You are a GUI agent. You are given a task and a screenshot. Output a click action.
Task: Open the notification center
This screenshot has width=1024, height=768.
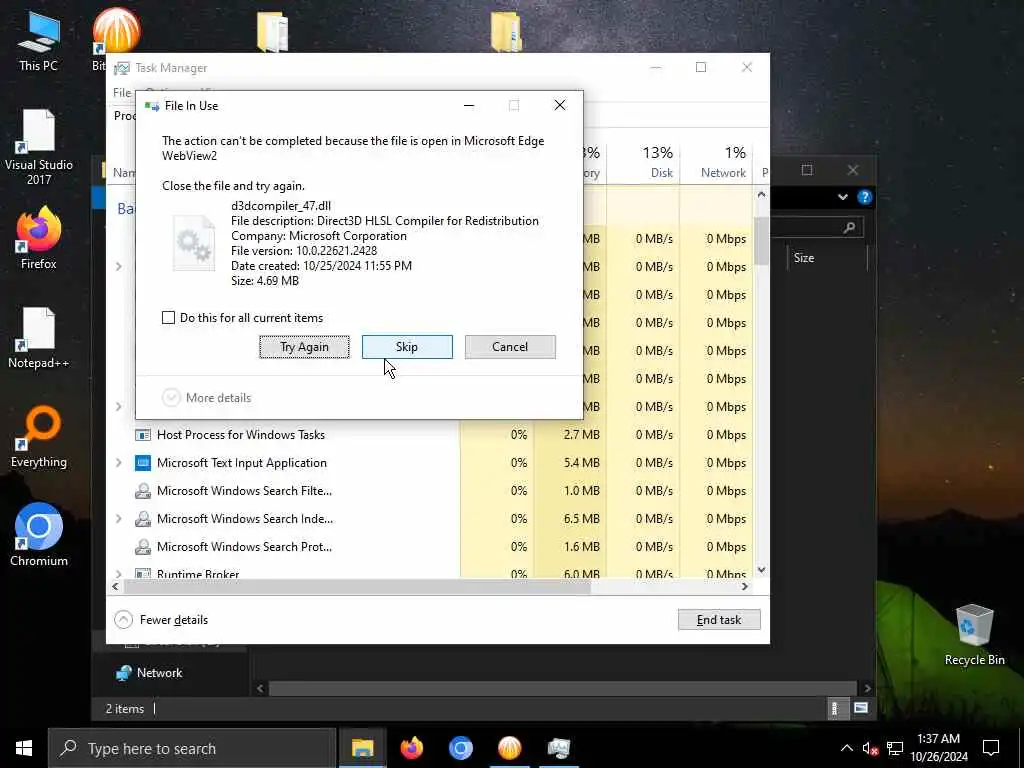(x=991, y=748)
